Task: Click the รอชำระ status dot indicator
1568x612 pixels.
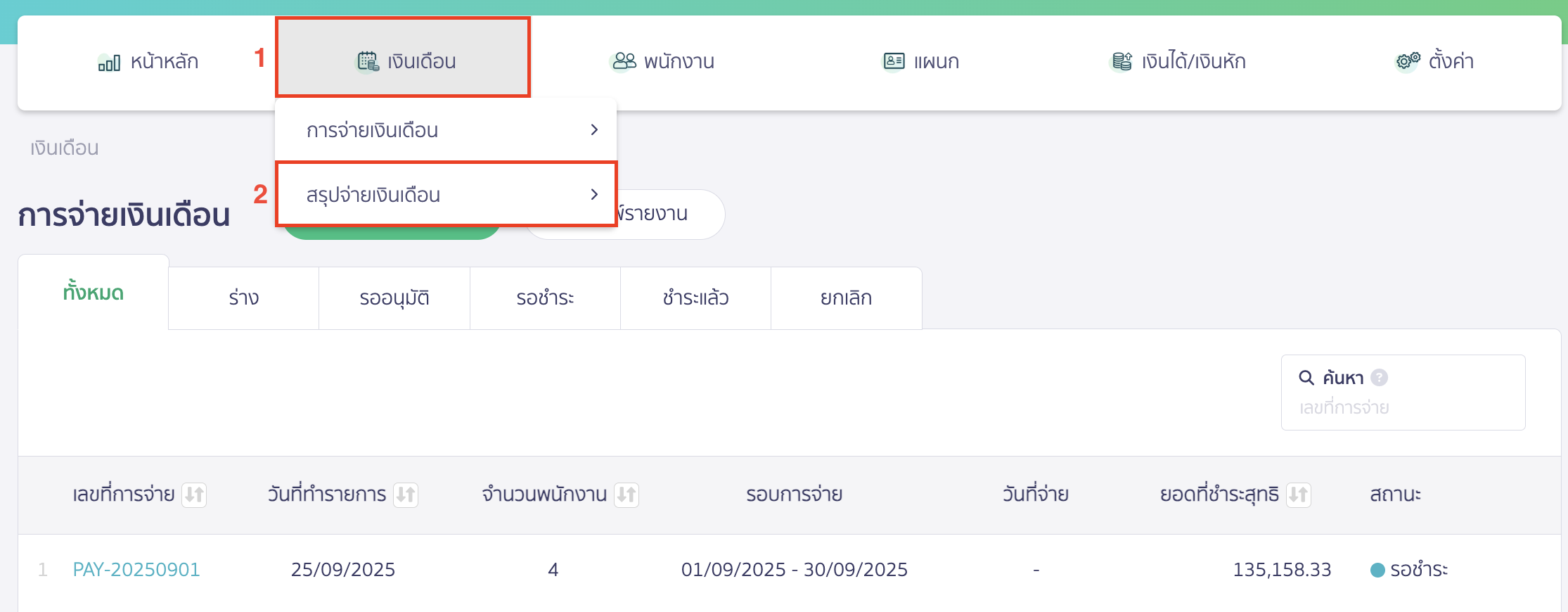Action: point(1377,570)
